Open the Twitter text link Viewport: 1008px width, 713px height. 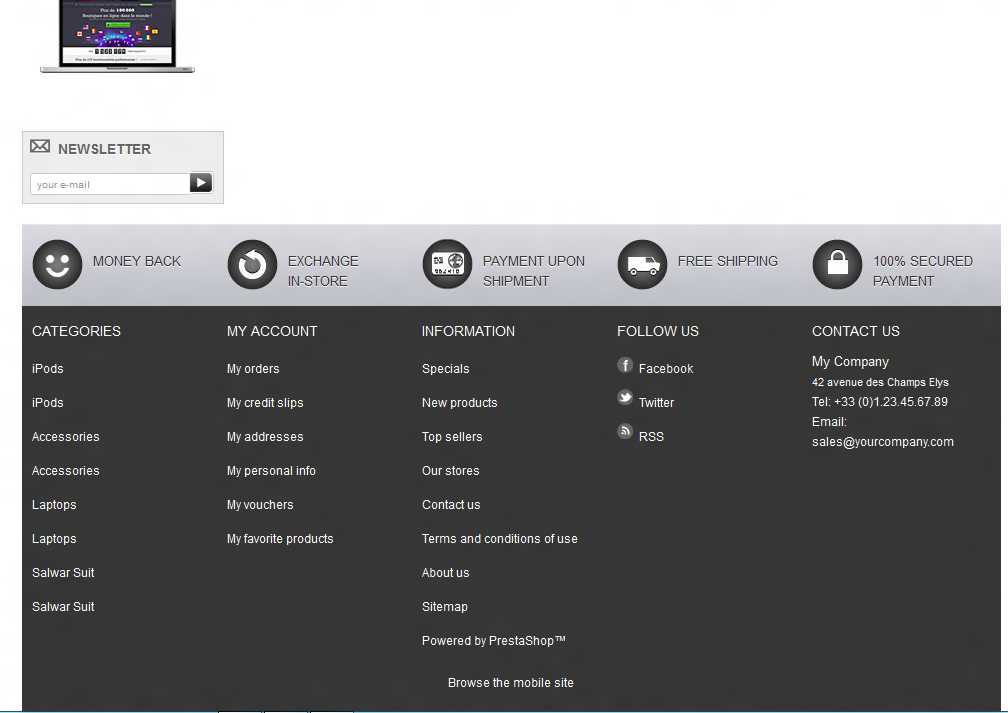point(656,403)
